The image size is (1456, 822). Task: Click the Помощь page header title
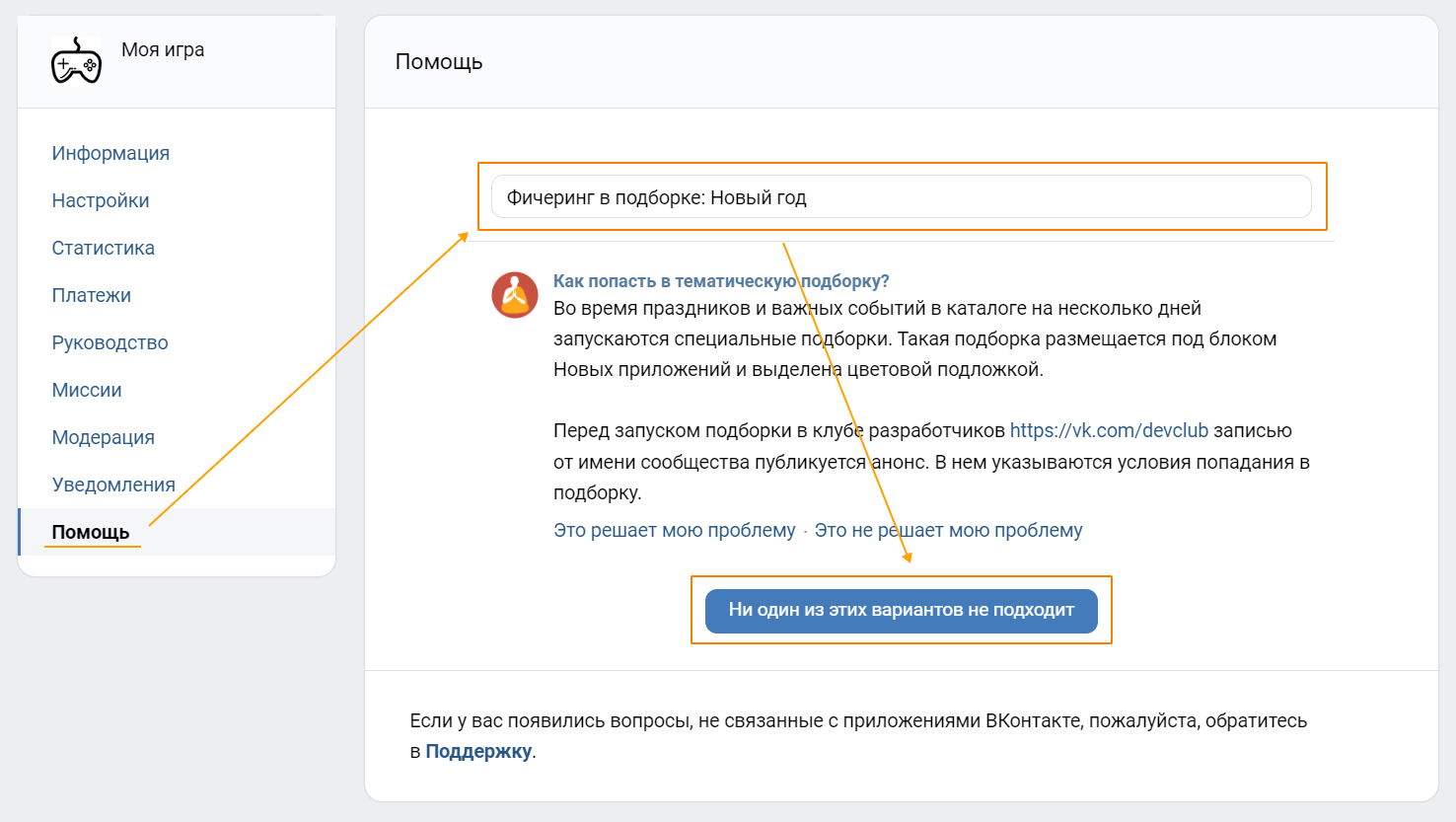click(439, 61)
